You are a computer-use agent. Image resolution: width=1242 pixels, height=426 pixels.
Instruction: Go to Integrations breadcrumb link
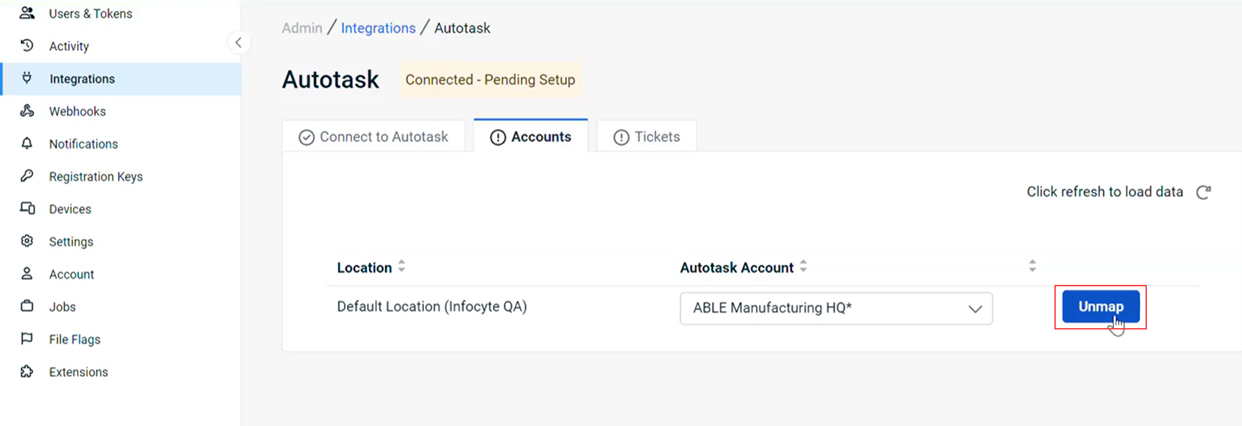click(378, 28)
